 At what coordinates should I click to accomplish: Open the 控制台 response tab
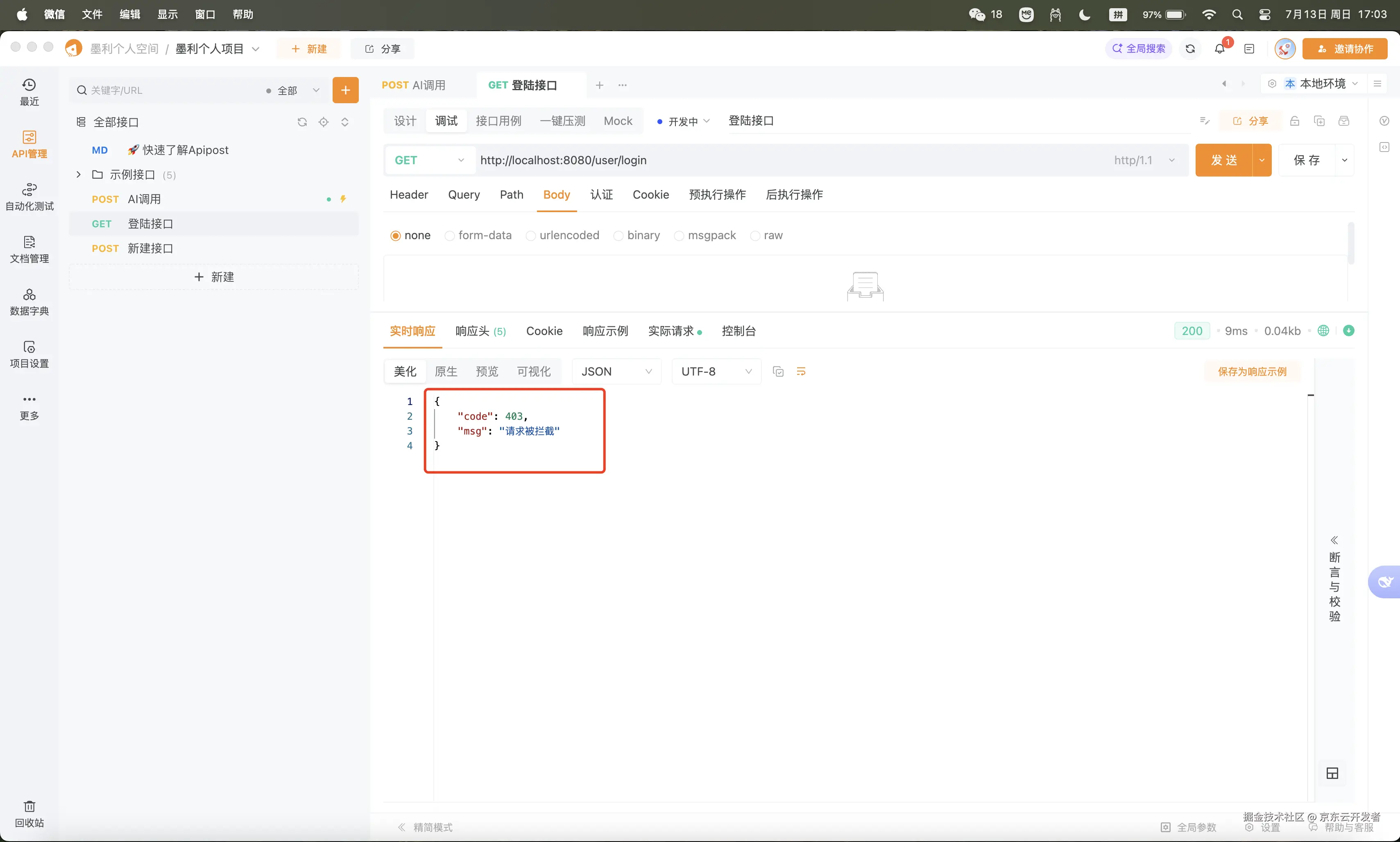coord(738,331)
